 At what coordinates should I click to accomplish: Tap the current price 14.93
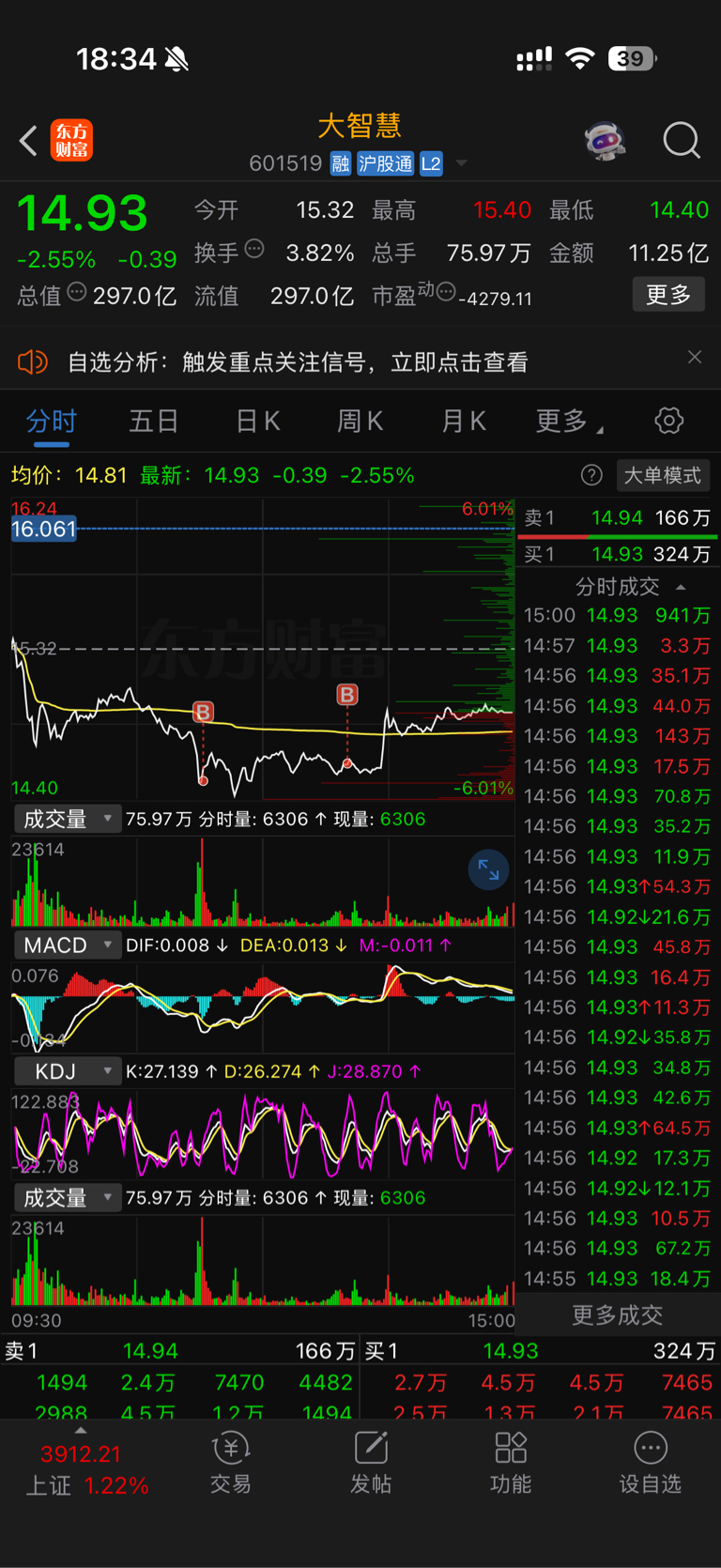coord(83,212)
